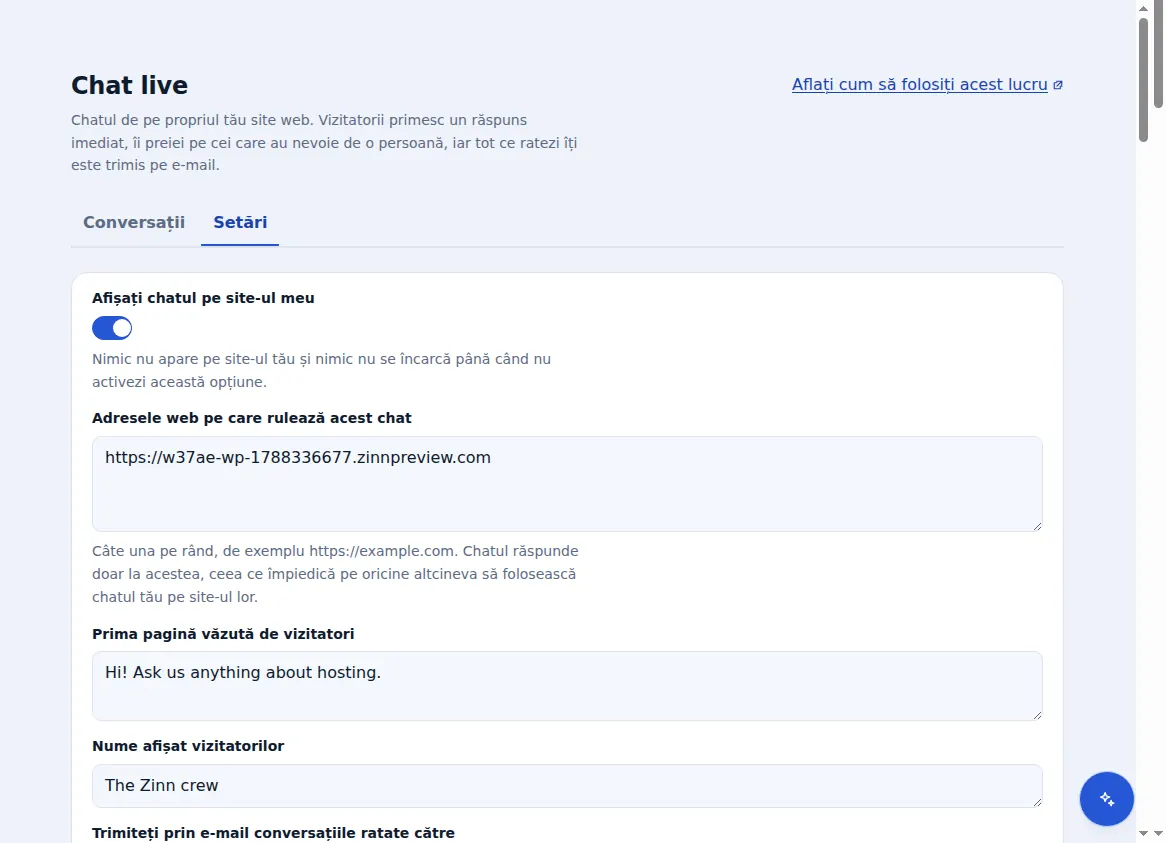Click into the "Hi! Ask us anything about hosting." field
This screenshot has width=1166, height=843.
[567, 686]
